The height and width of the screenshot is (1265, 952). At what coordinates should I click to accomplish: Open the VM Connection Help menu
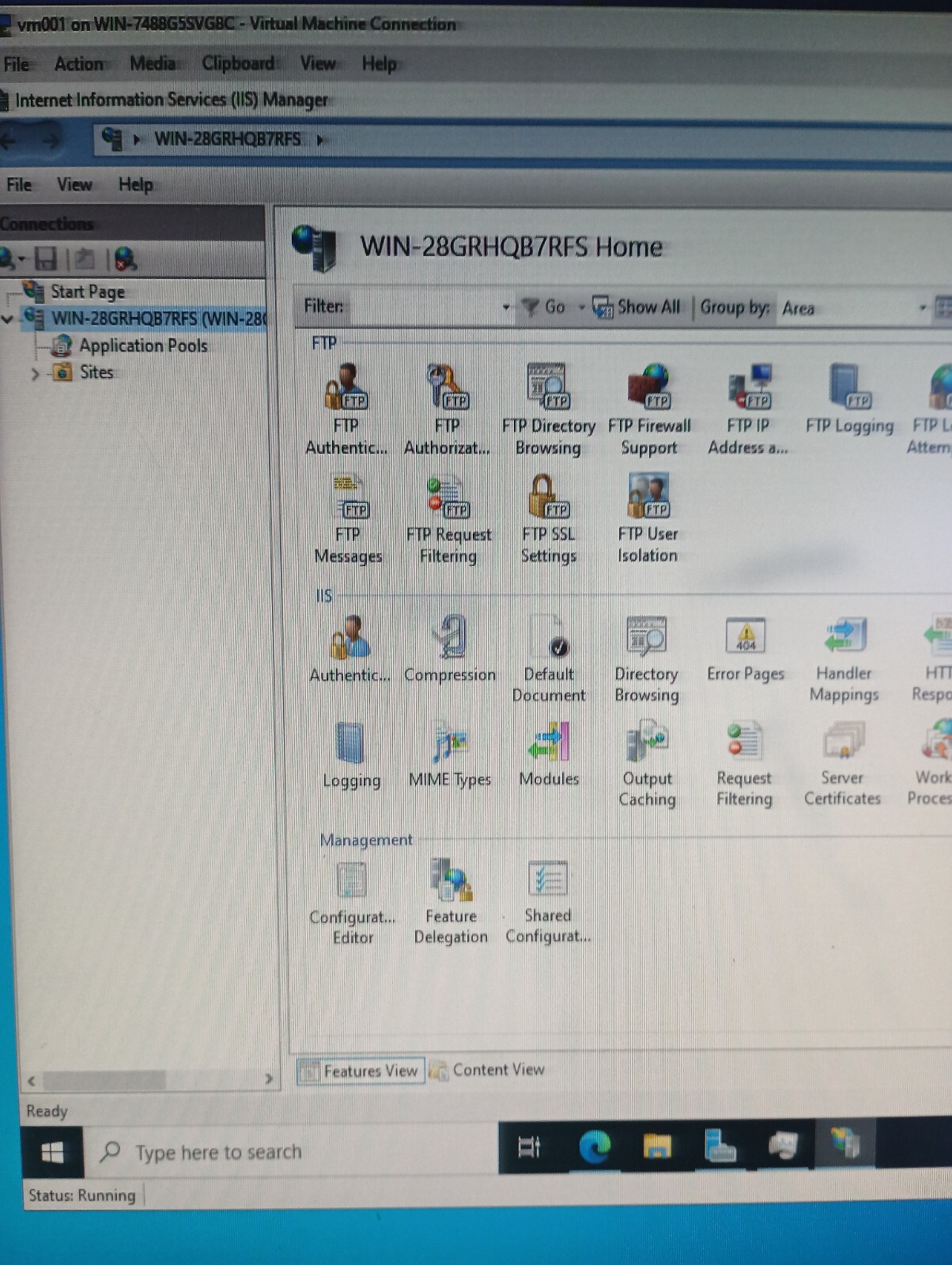[x=379, y=63]
